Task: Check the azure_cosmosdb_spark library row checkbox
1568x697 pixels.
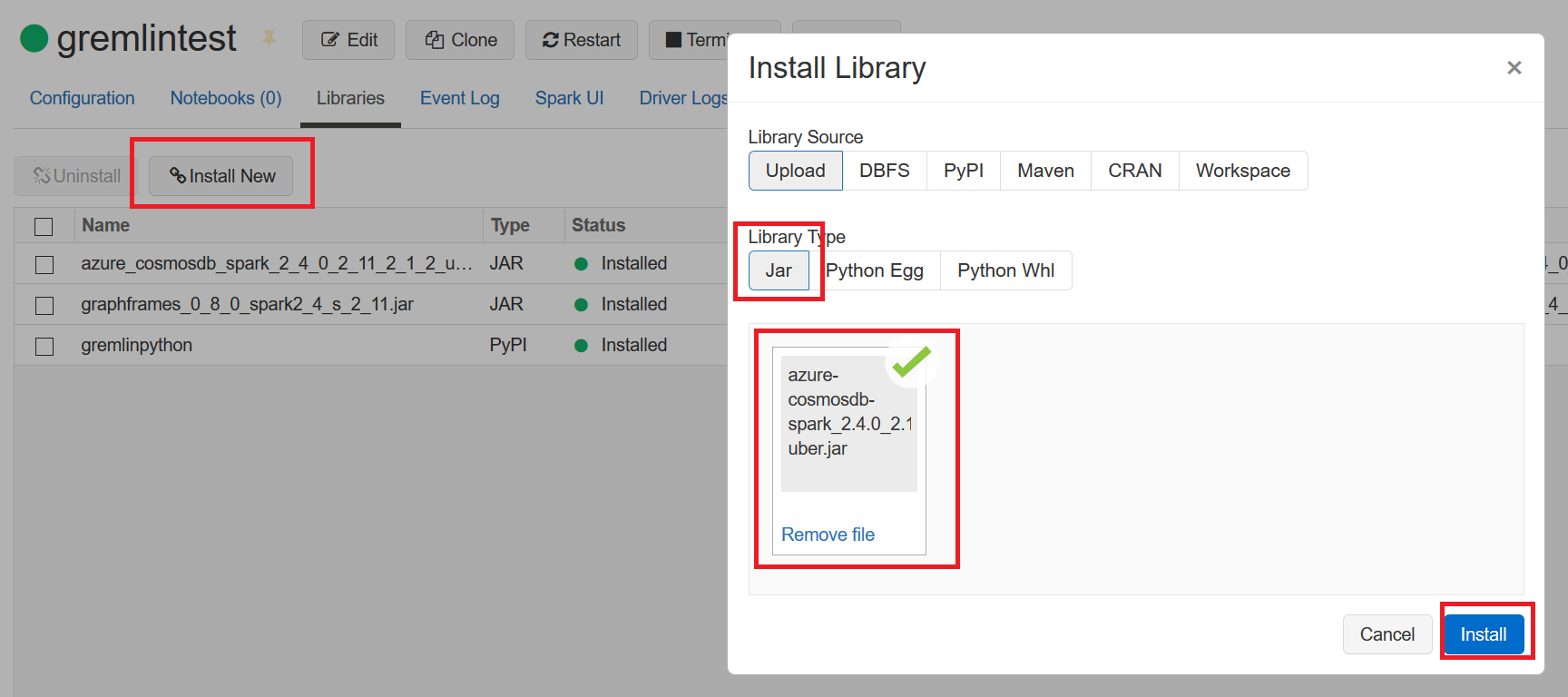Action: (44, 264)
